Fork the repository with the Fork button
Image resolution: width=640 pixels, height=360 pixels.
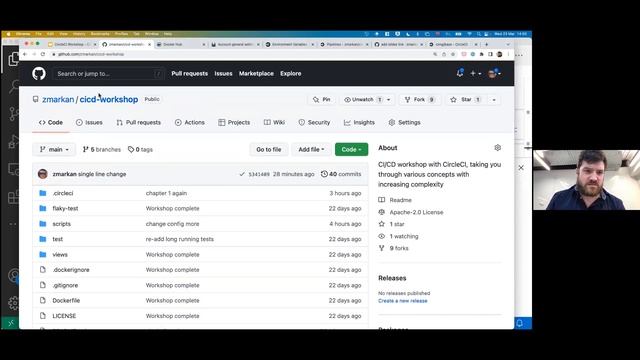pos(419,100)
